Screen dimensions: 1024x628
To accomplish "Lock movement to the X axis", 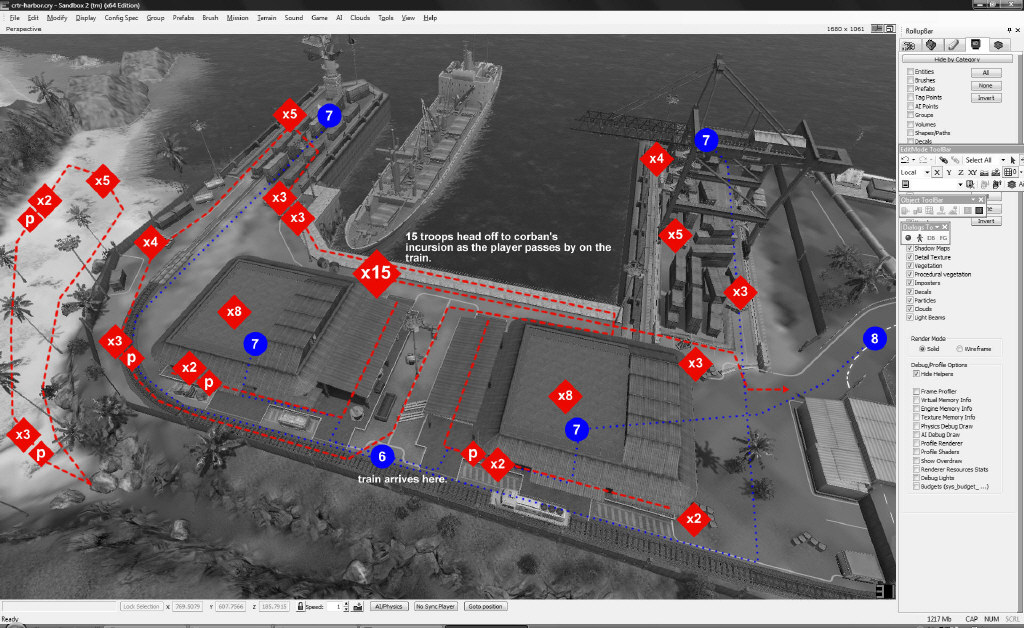I will tap(937, 172).
